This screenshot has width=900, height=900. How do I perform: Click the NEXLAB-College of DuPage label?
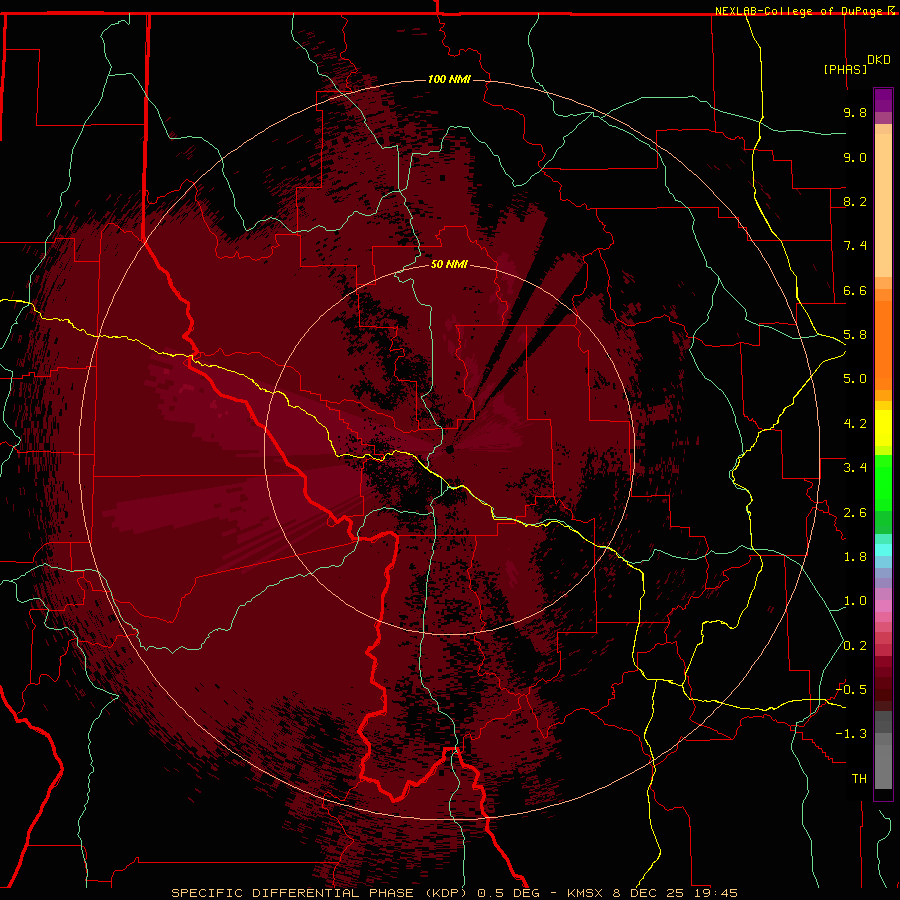click(x=800, y=11)
